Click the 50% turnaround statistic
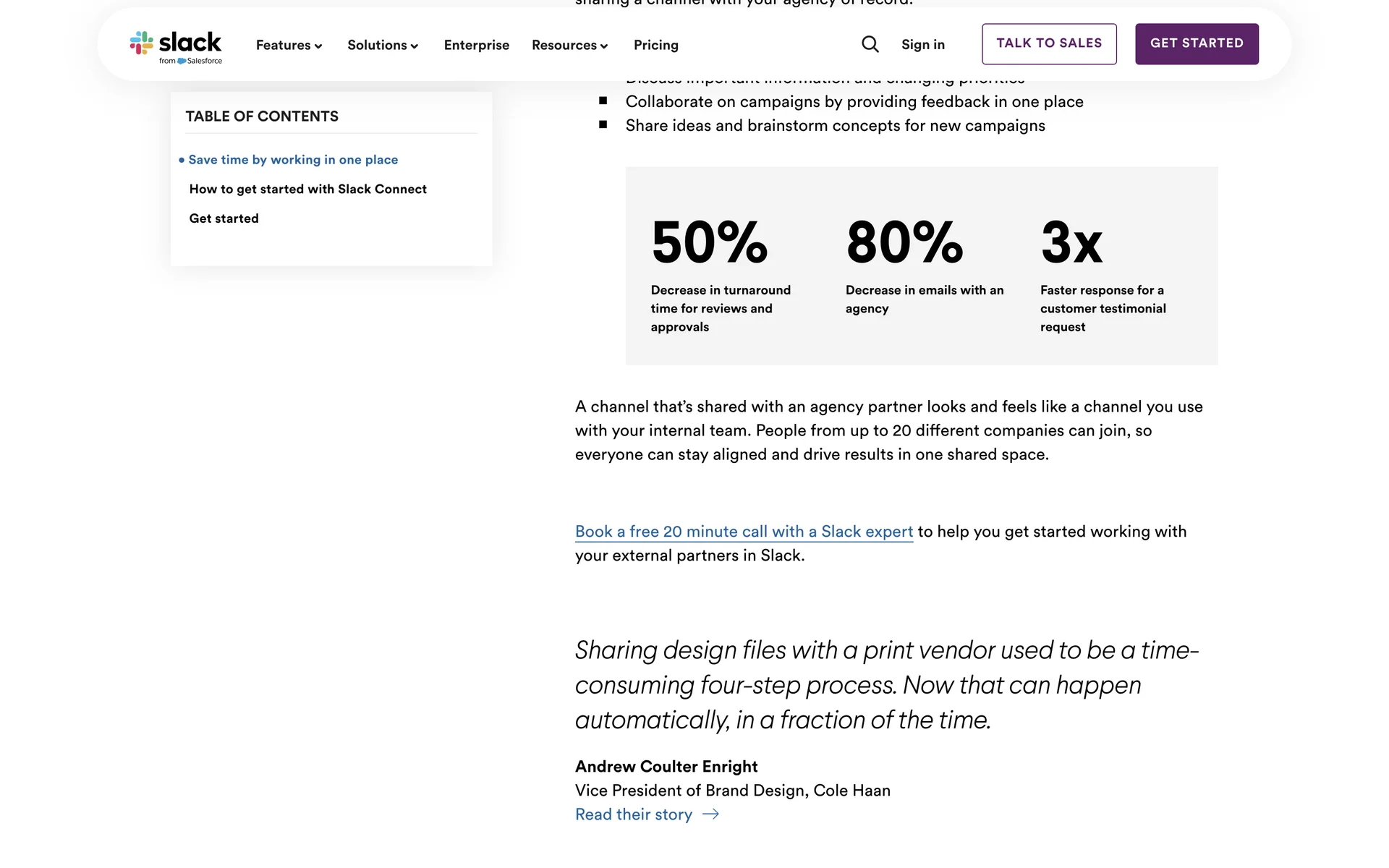Viewport: 1389px width, 868px height. click(x=709, y=243)
